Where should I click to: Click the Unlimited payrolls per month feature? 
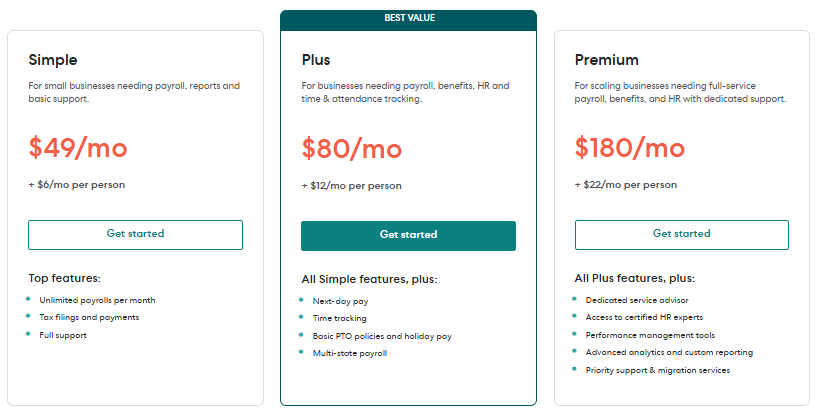coord(97,300)
